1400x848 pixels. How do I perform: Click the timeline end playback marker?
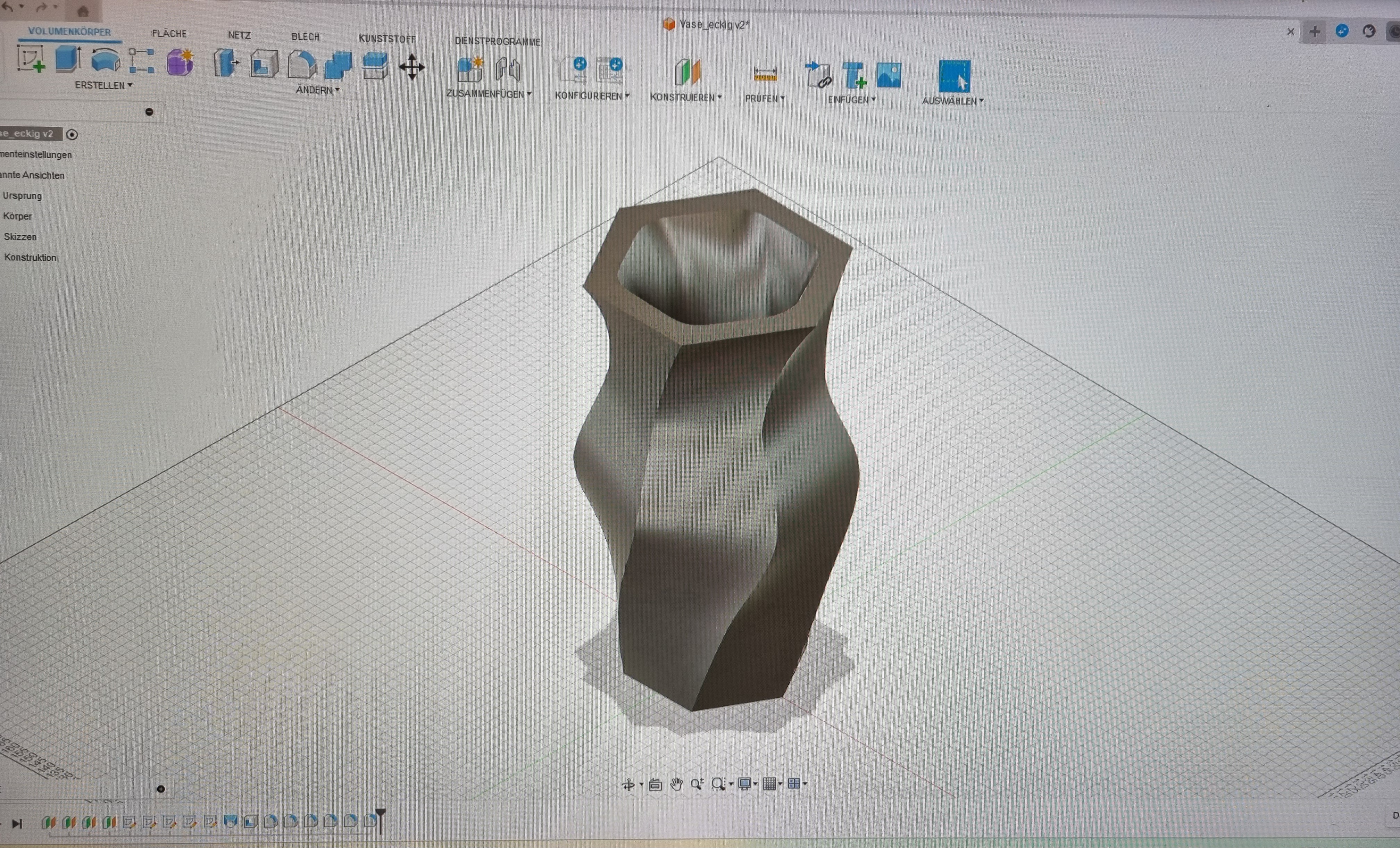click(x=380, y=821)
